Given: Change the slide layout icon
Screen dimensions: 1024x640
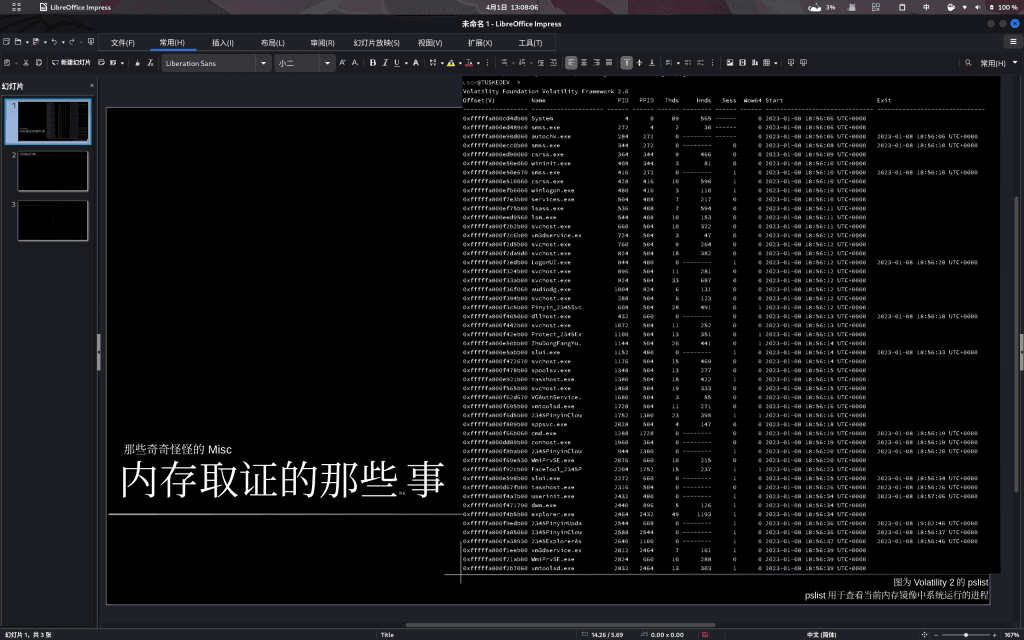Looking at the screenshot, I should pyautogui.click(x=112, y=63).
